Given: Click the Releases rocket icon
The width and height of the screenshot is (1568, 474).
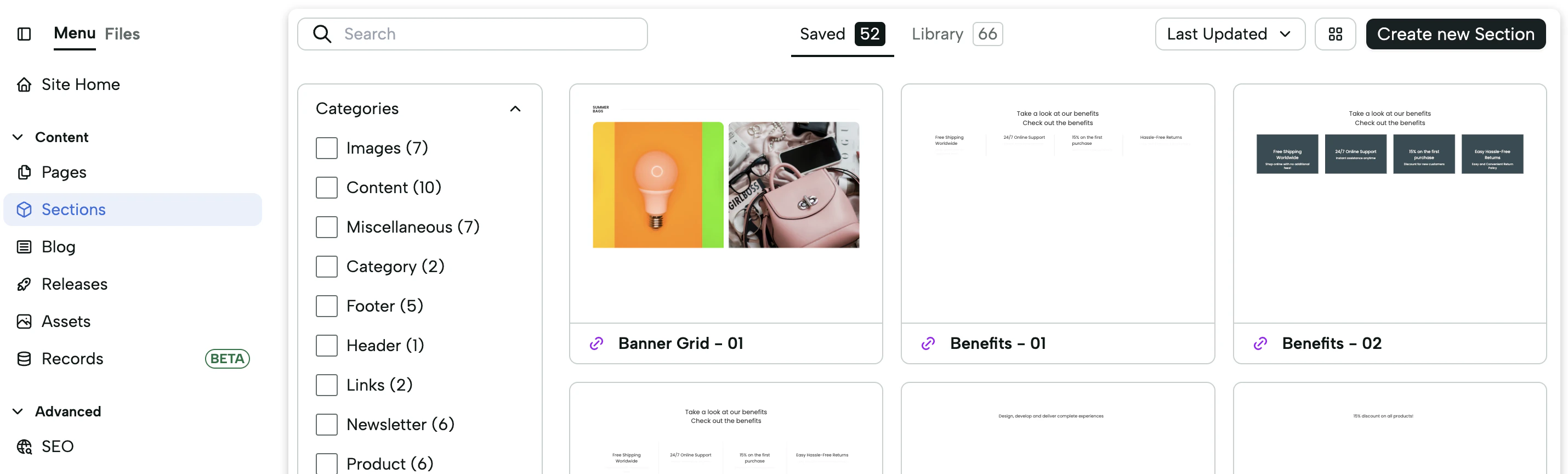Looking at the screenshot, I should coord(24,284).
